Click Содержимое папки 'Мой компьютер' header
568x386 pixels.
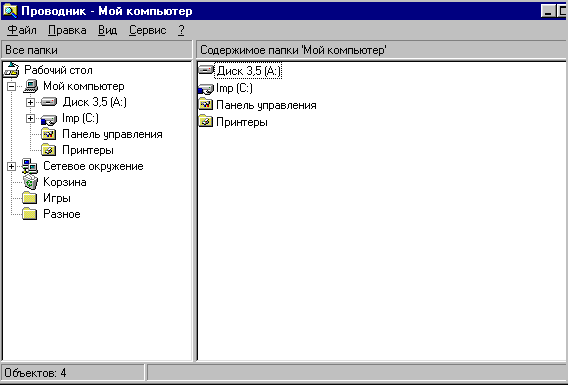coord(382,50)
